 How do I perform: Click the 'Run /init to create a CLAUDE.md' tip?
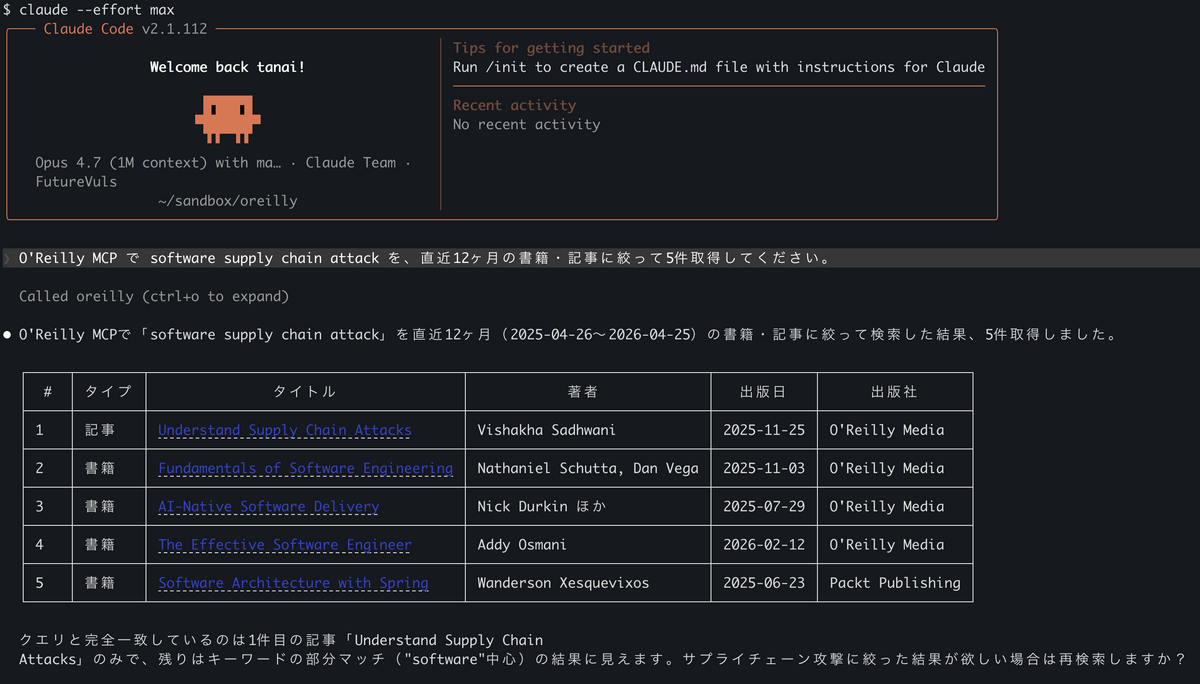(719, 67)
